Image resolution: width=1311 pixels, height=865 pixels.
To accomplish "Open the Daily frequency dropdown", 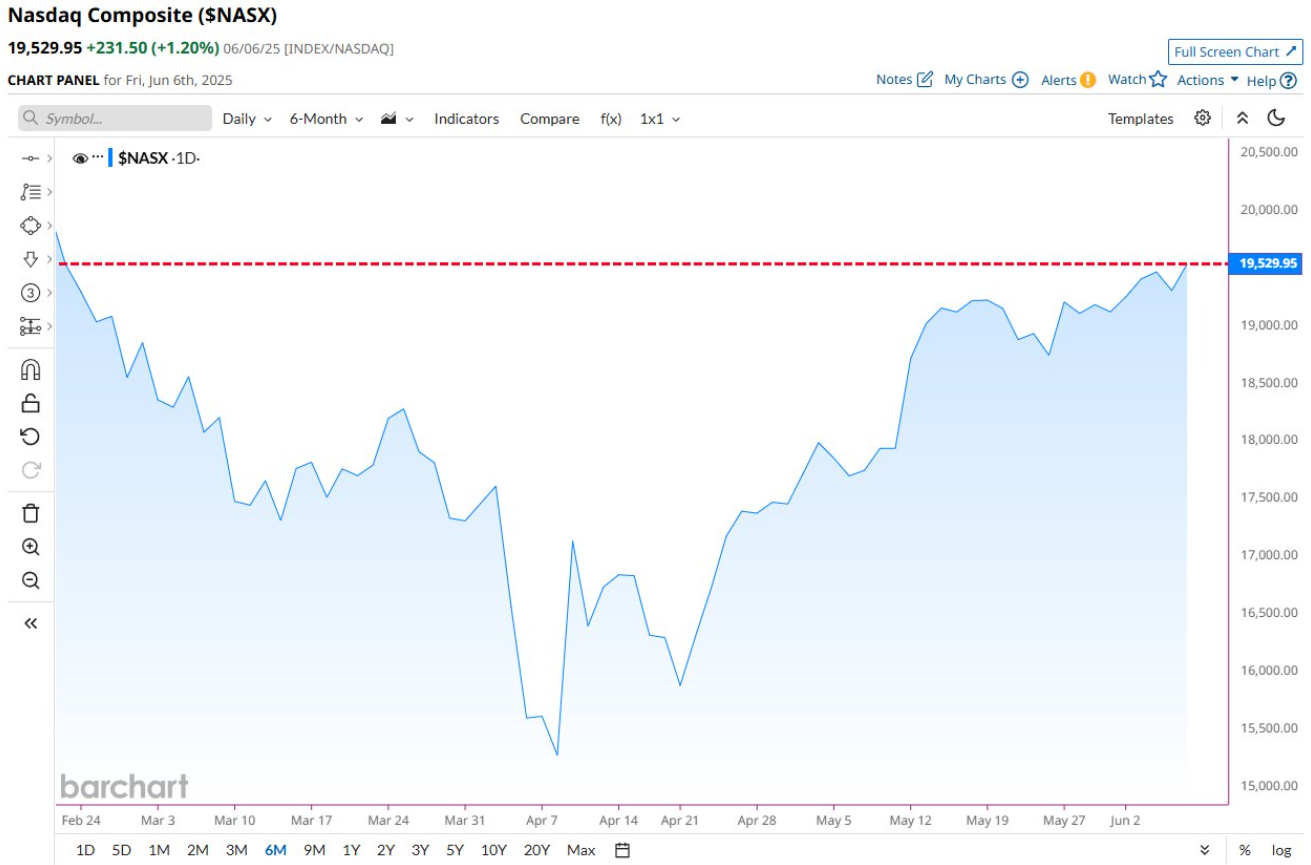I will pos(247,118).
